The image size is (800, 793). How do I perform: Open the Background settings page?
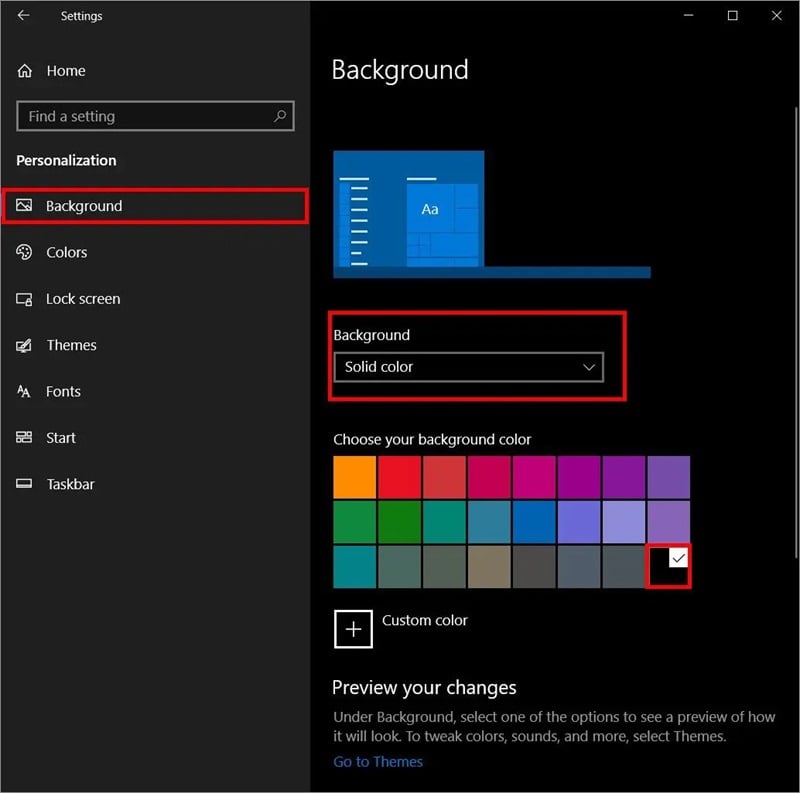(x=84, y=206)
